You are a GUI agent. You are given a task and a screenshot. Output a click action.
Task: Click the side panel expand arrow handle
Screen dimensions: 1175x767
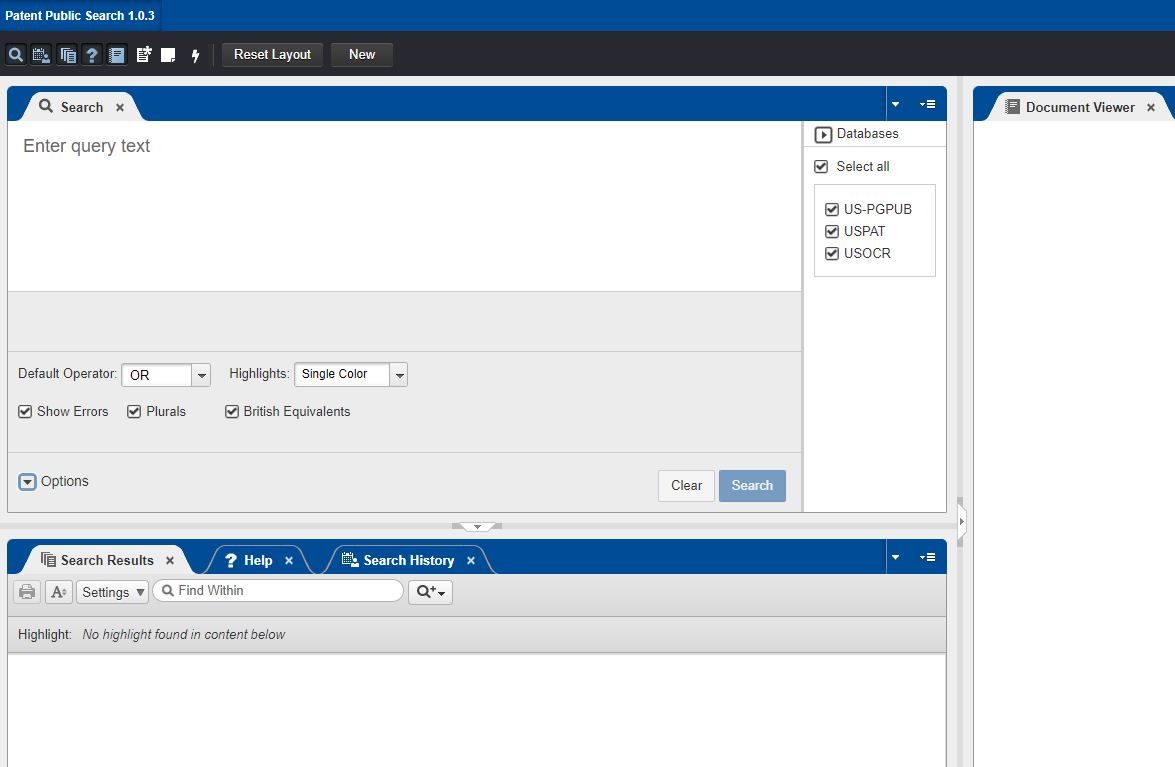click(961, 521)
